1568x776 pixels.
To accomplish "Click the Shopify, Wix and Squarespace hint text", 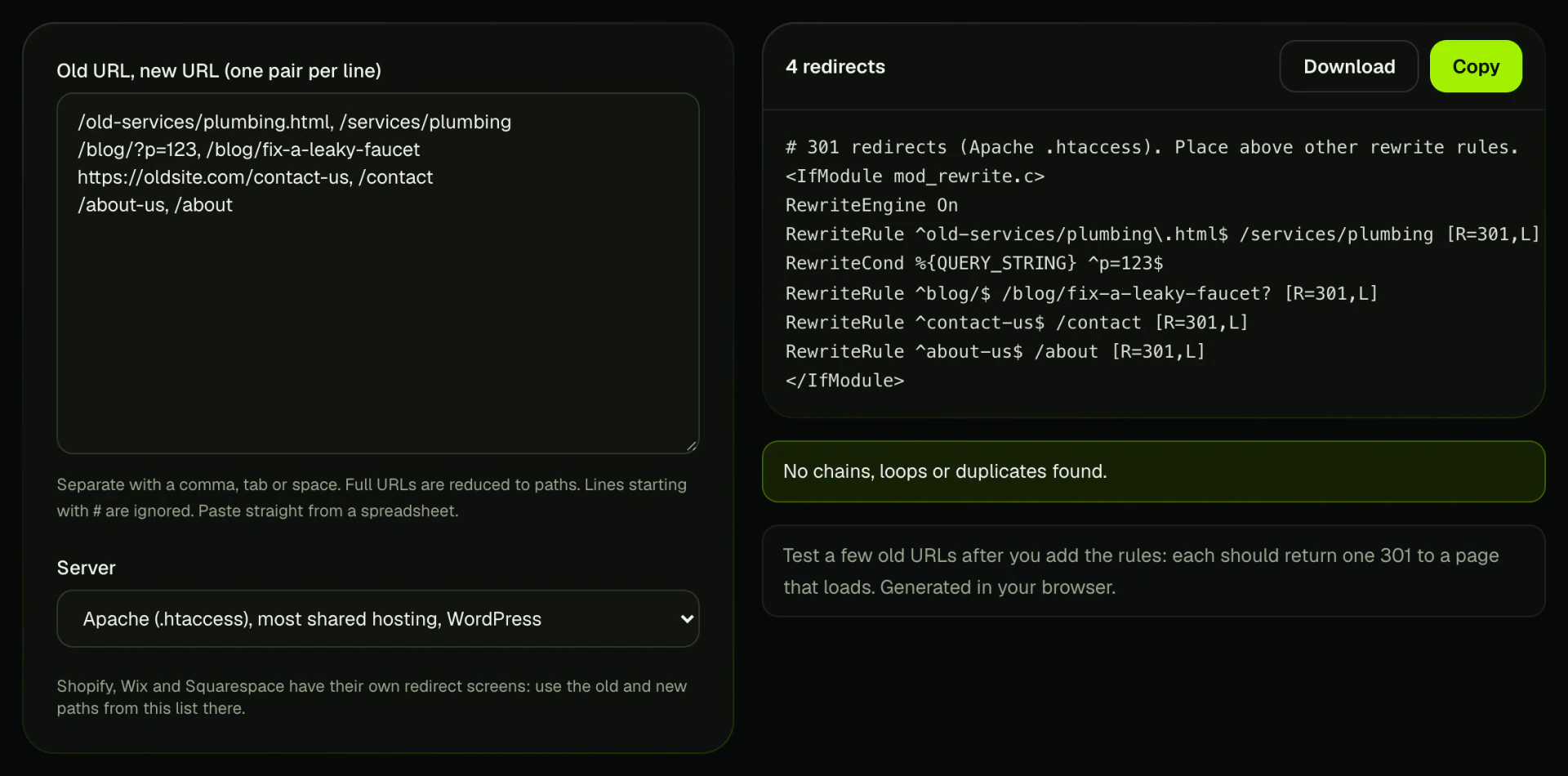I will (x=372, y=697).
